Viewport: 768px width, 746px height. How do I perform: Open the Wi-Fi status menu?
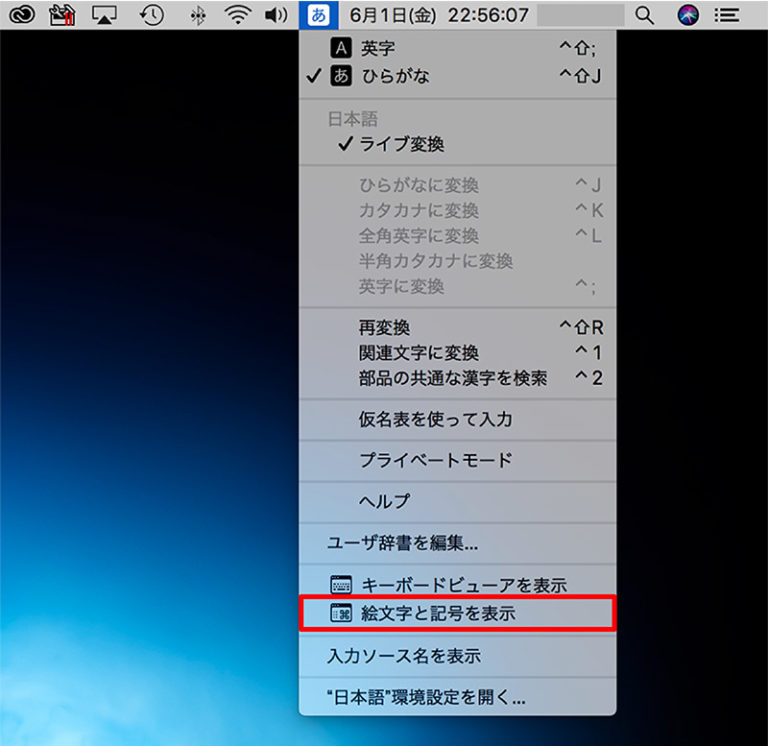tap(238, 15)
